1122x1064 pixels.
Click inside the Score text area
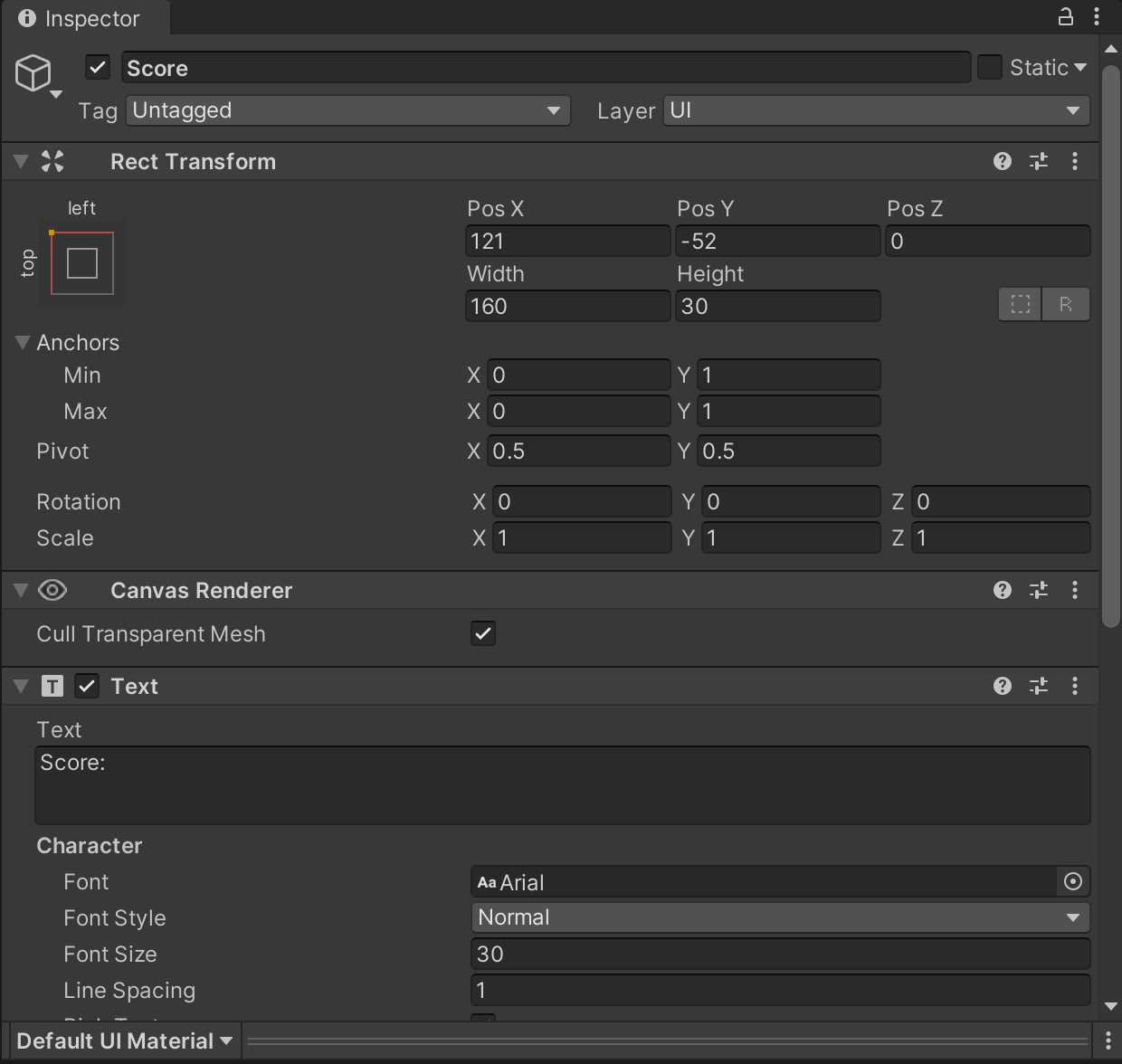pos(561,784)
